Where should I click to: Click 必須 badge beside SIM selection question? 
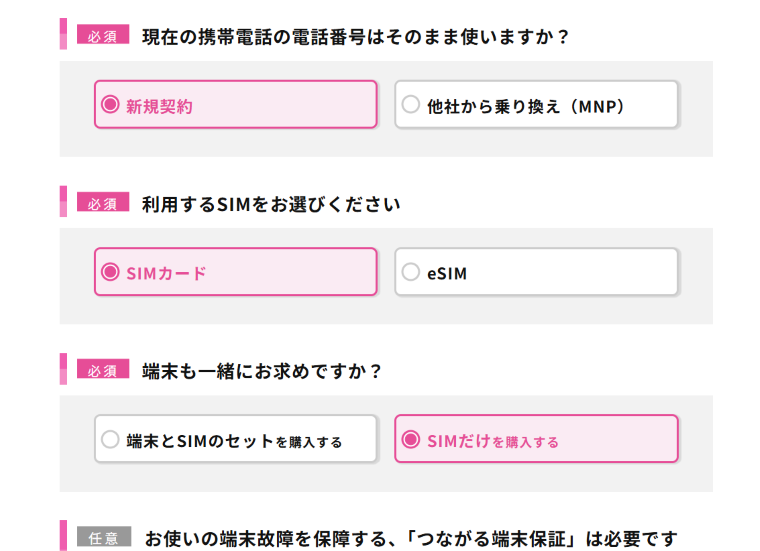[x=103, y=203]
